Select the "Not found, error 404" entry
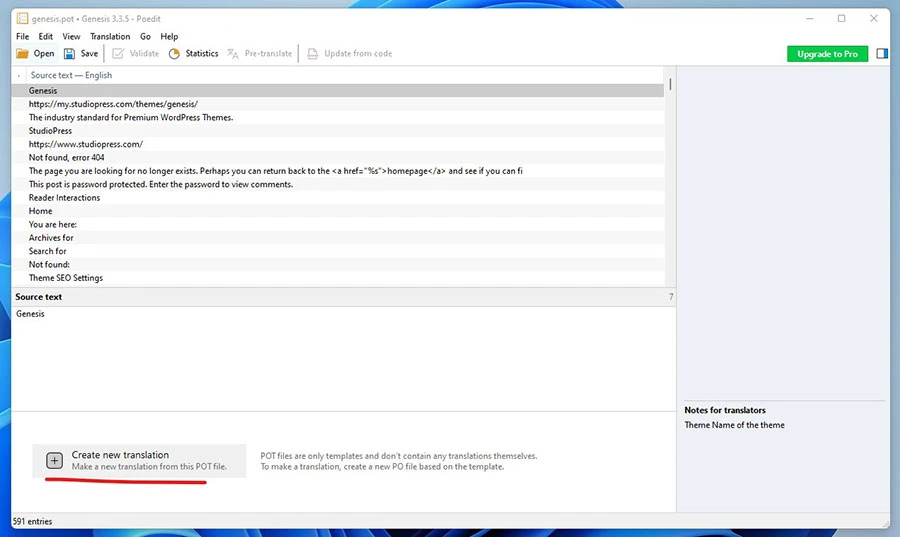 67,158
